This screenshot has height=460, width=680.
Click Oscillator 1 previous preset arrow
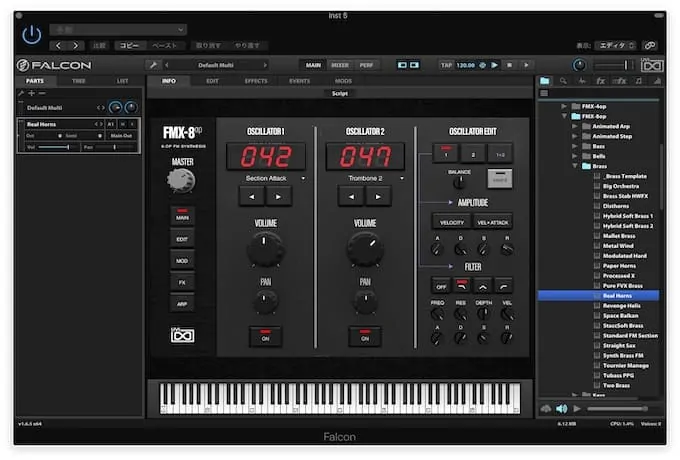[x=252, y=196]
